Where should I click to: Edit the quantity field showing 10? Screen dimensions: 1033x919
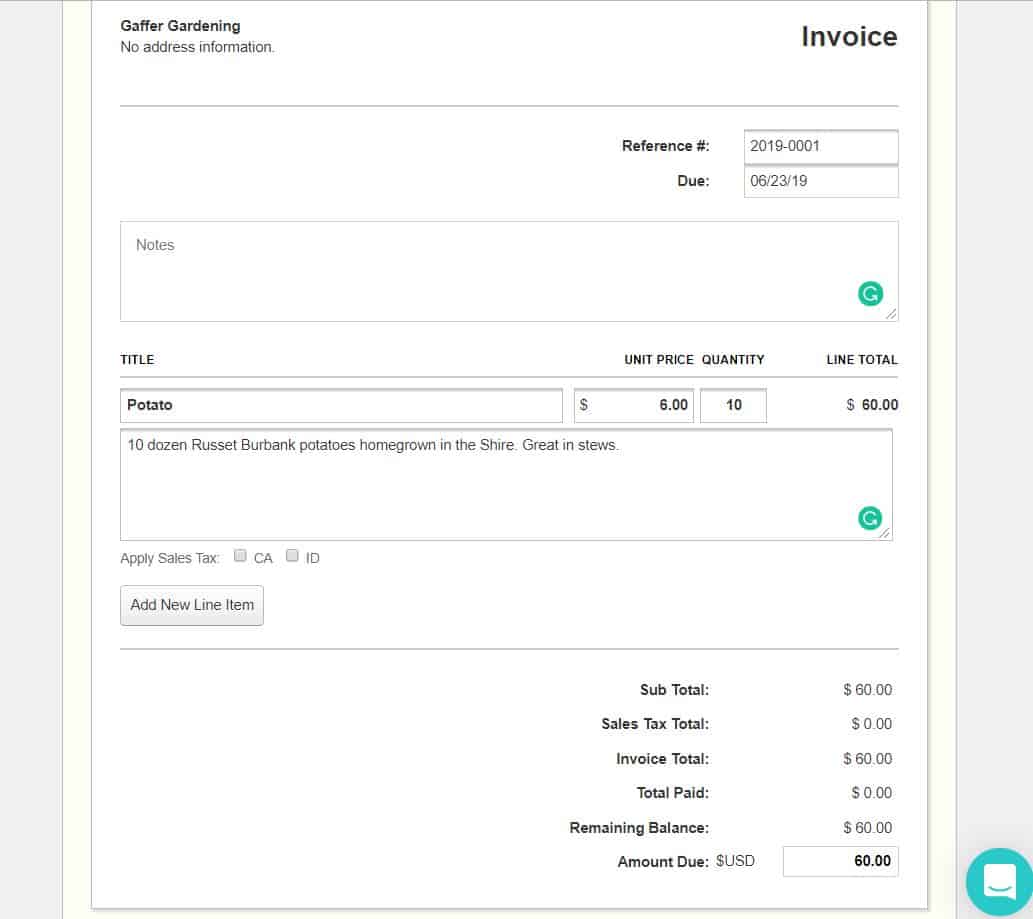click(733, 405)
